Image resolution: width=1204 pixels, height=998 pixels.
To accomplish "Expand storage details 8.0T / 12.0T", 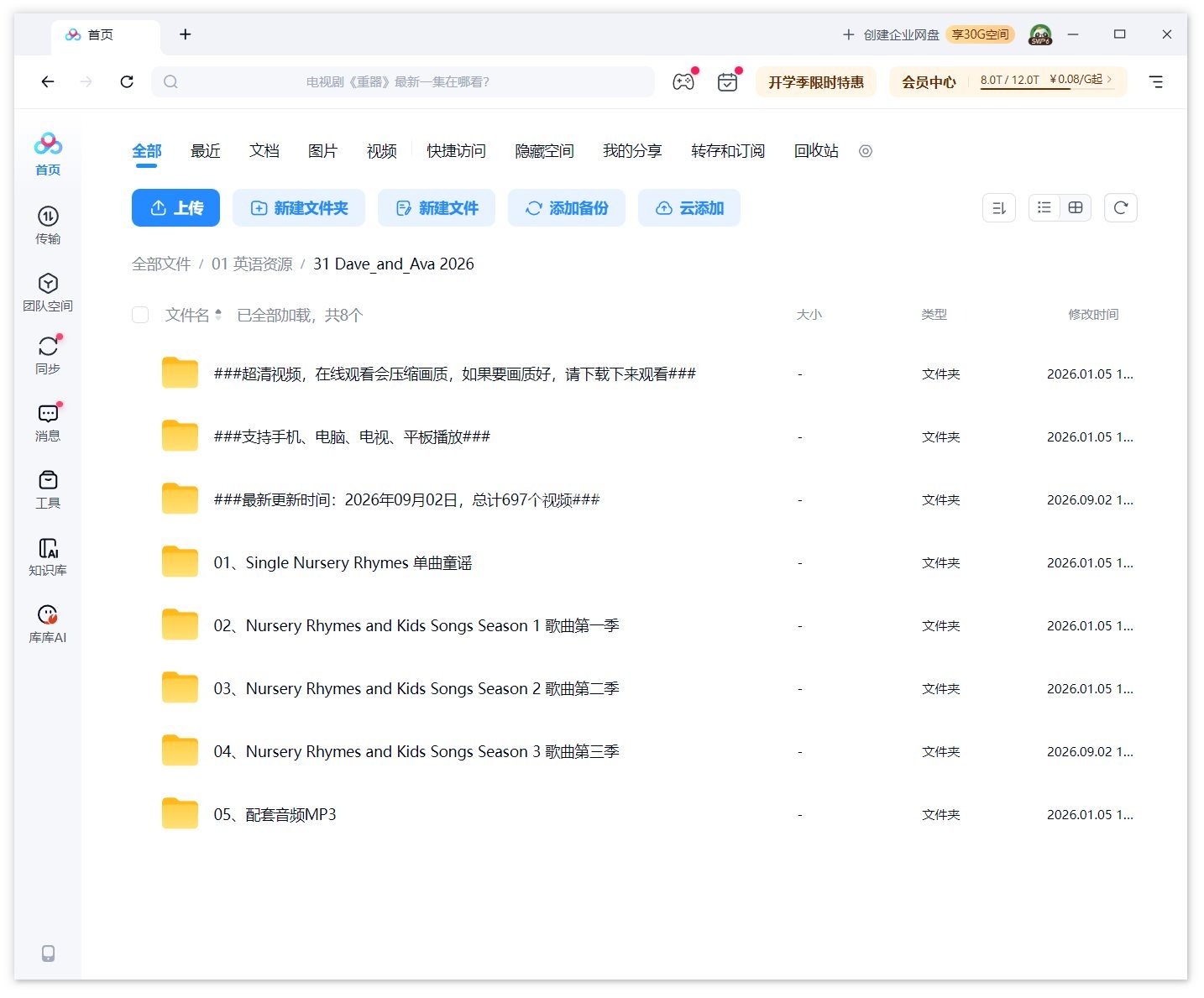I will tap(1046, 81).
